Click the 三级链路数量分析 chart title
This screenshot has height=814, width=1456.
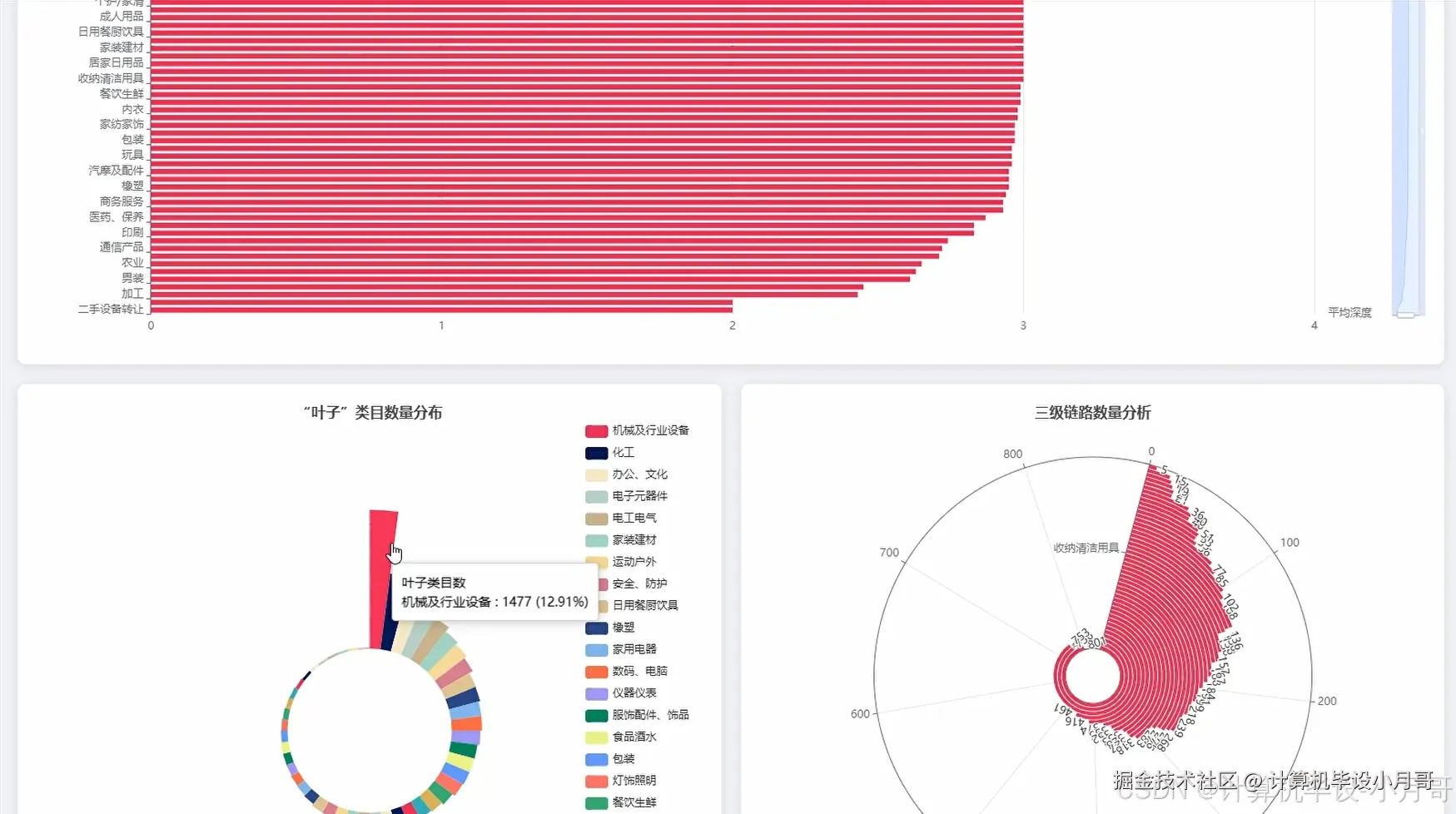tap(1092, 413)
